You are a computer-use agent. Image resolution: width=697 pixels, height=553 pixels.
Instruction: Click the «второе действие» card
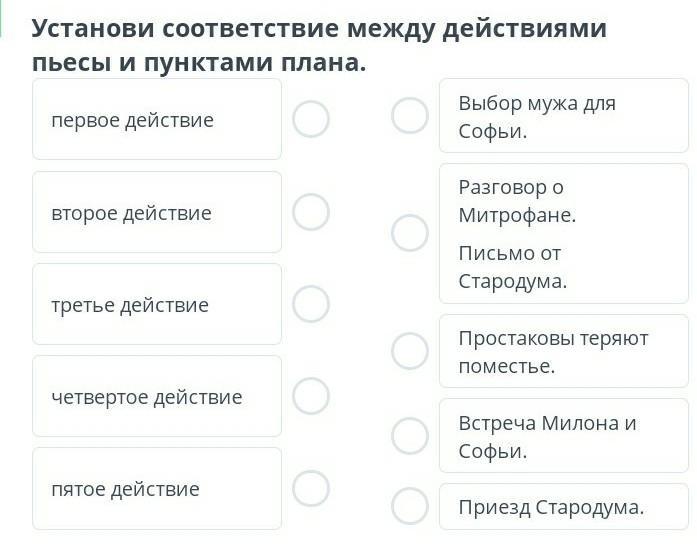pyautogui.click(x=157, y=212)
